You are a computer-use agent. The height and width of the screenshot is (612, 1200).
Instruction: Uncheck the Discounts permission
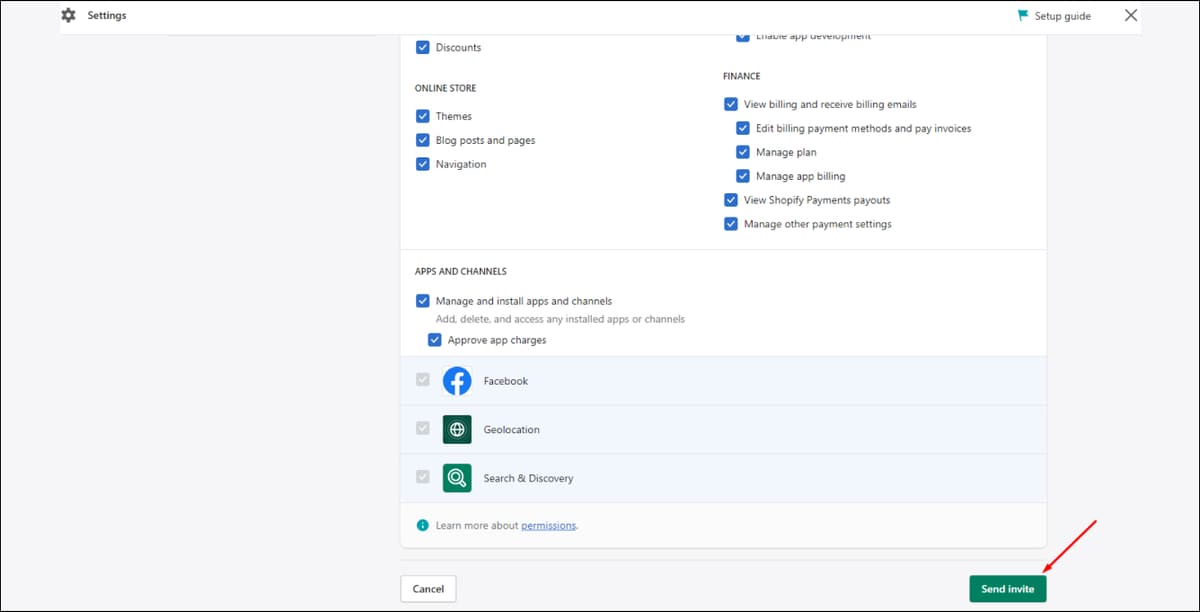[423, 47]
